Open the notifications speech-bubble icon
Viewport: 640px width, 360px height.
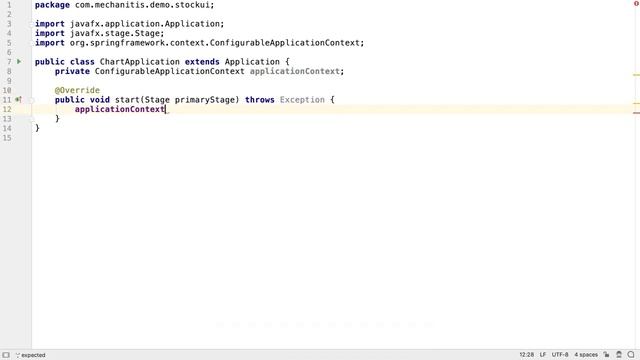click(631, 355)
